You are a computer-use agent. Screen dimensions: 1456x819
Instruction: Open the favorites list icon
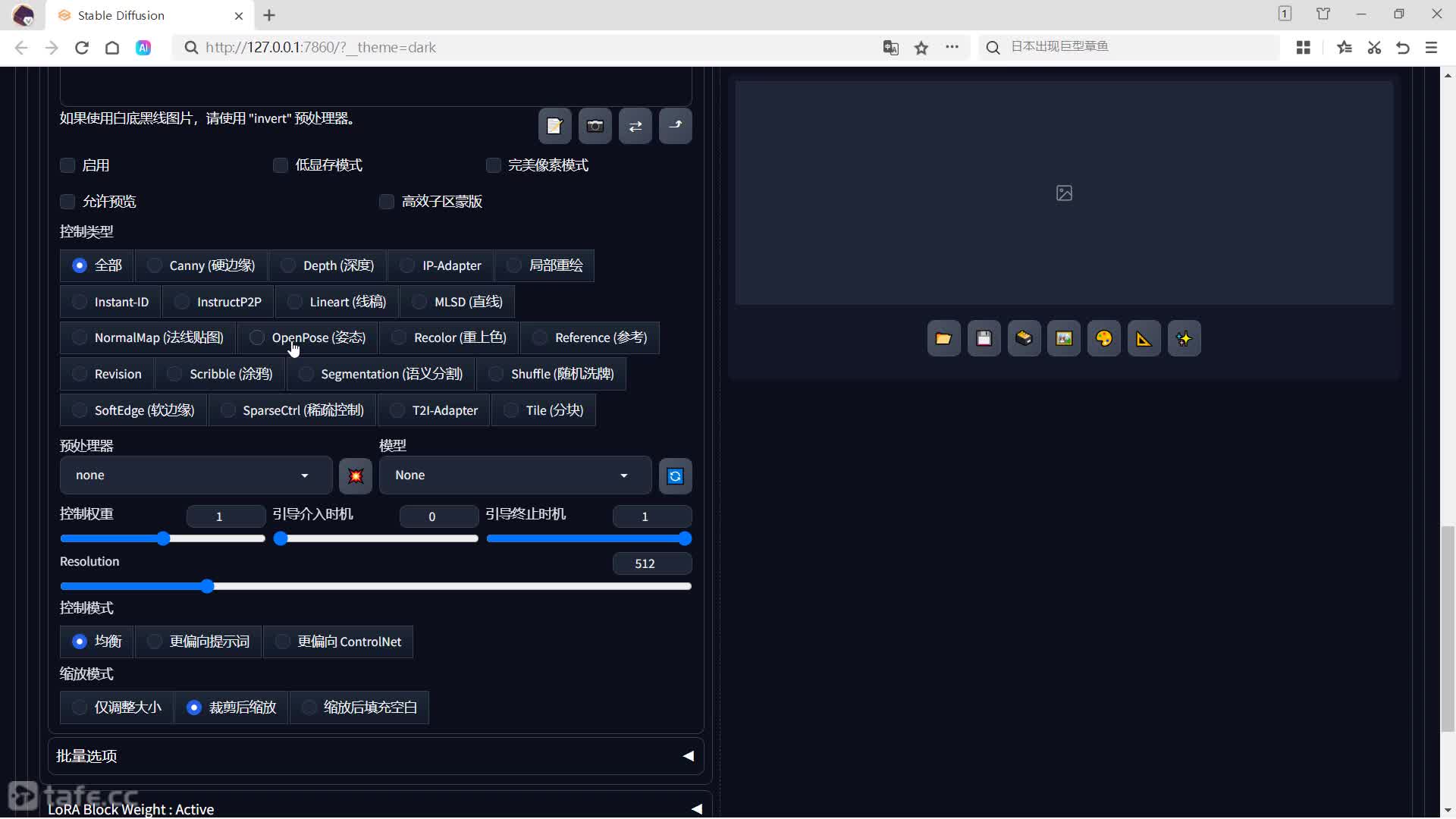pos(1345,48)
